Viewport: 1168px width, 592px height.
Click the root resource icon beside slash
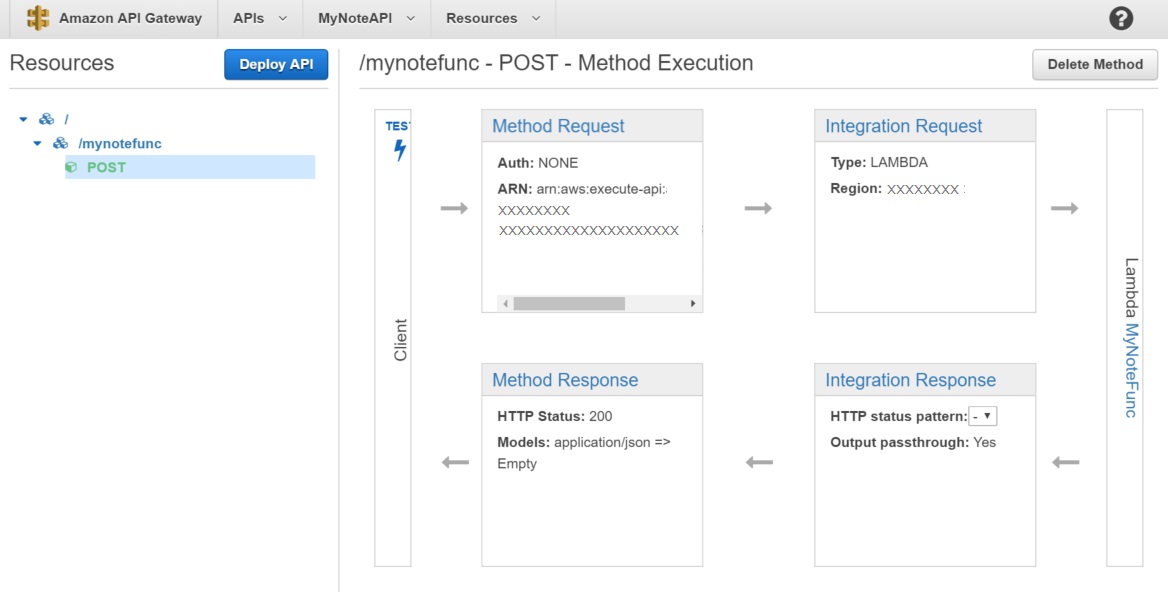tap(46, 119)
